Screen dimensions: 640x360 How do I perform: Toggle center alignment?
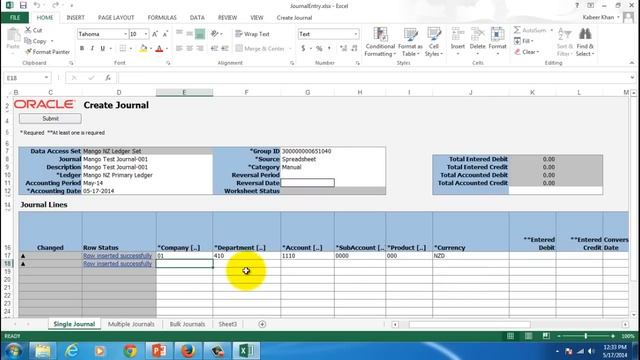(189, 49)
